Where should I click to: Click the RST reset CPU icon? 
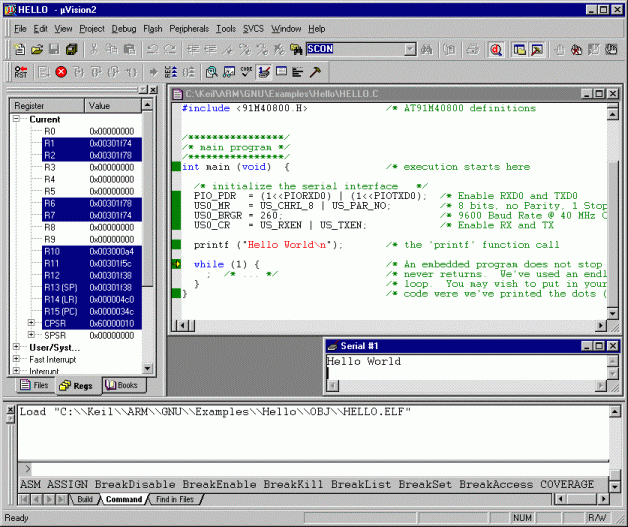point(21,72)
